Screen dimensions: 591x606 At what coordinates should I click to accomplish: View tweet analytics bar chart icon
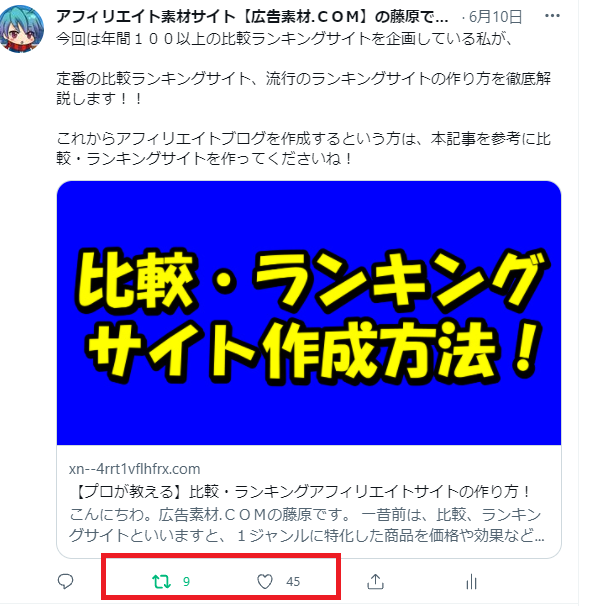[472, 581]
